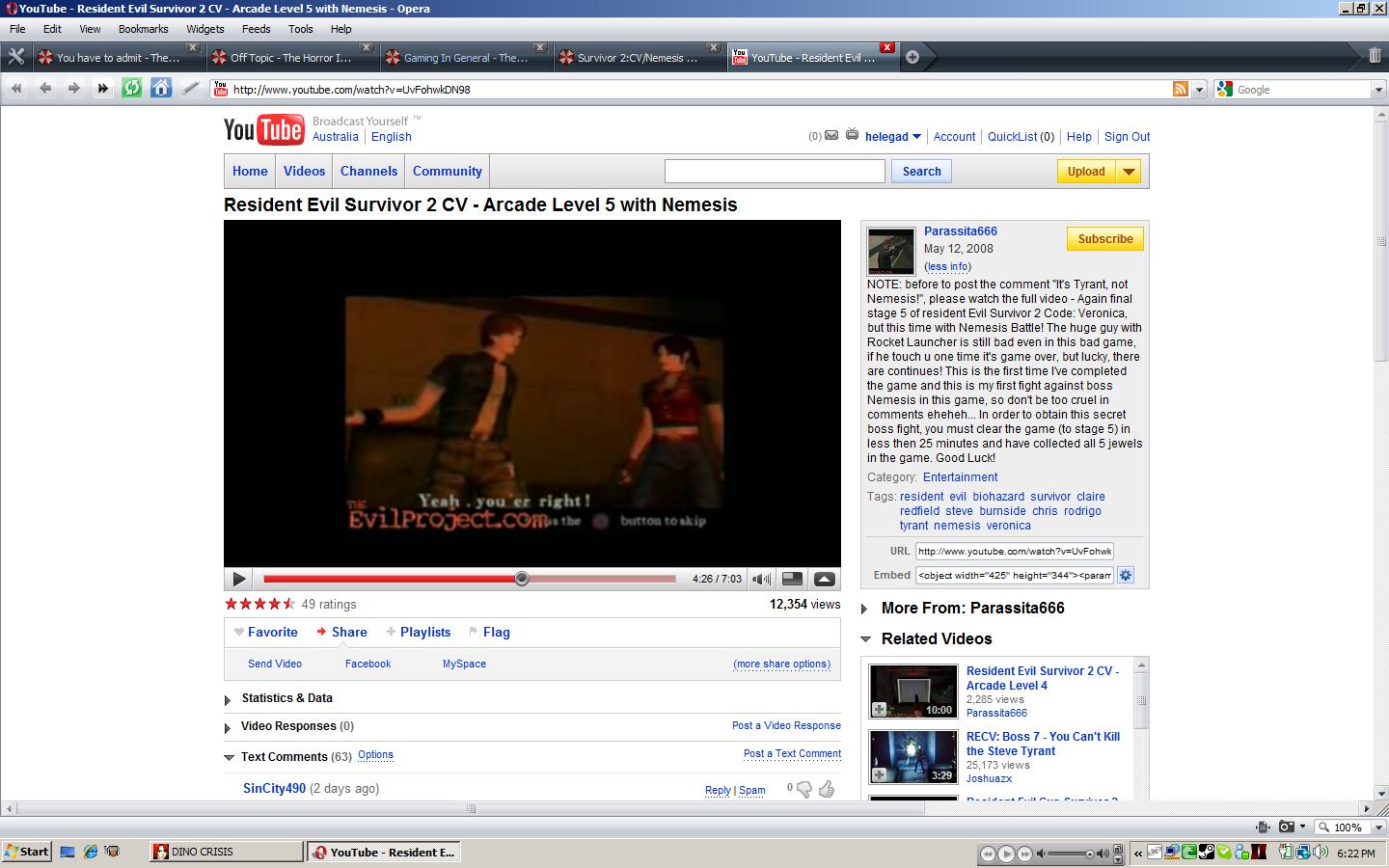Click the new tab plus icon
1389x868 pixels.
click(x=912, y=57)
